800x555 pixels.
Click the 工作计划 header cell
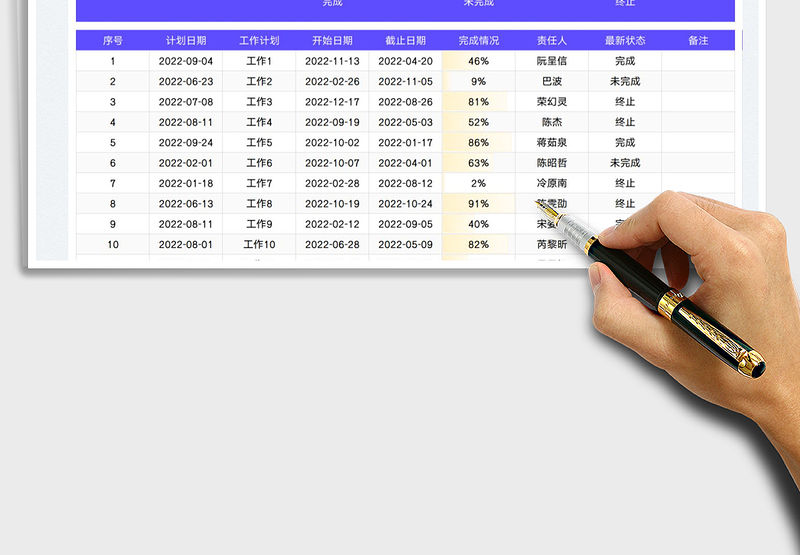click(x=259, y=41)
